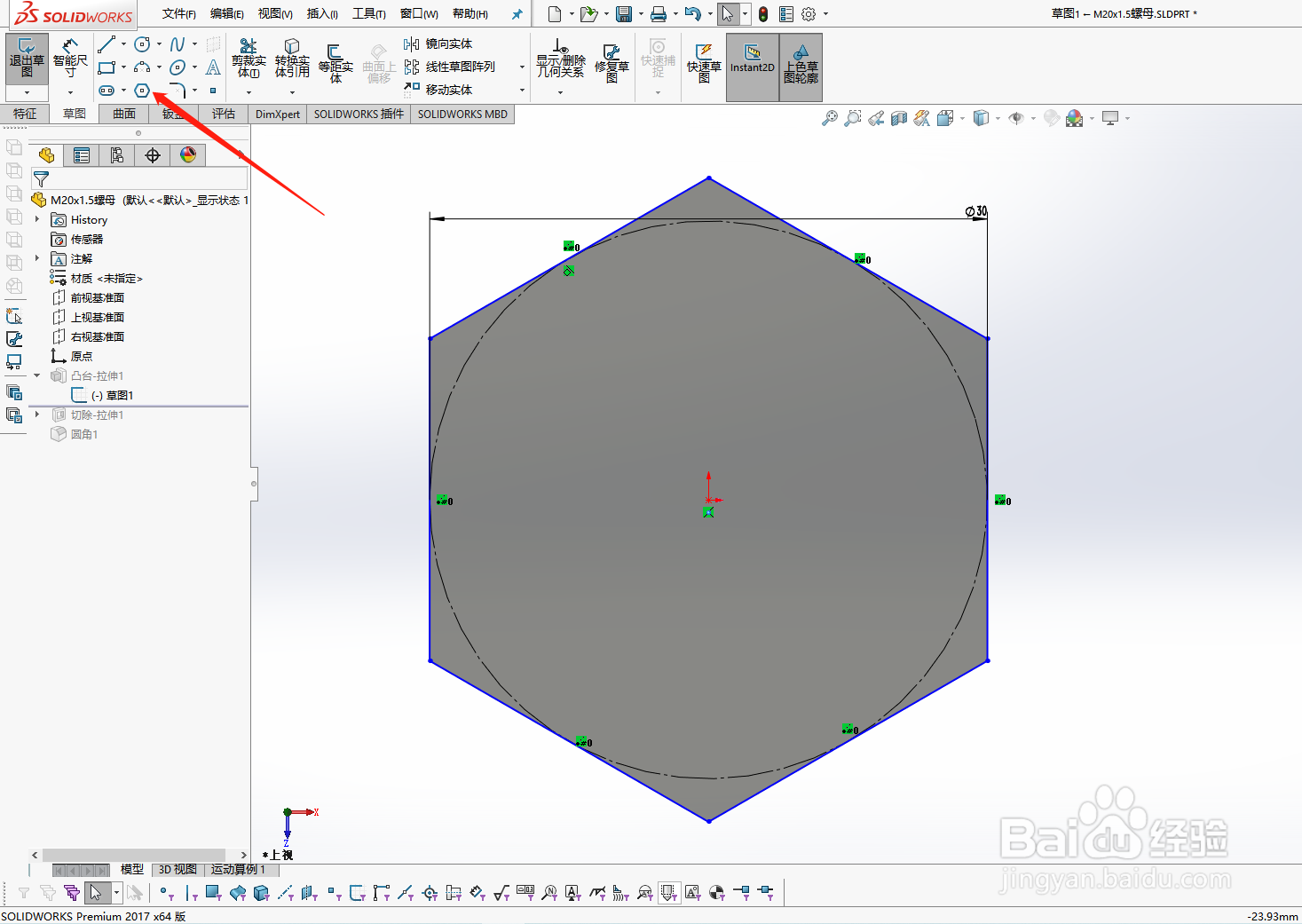This screenshot has height=924, width=1302.
Task: Select the Polygon sketch tool
Action: pos(142,91)
